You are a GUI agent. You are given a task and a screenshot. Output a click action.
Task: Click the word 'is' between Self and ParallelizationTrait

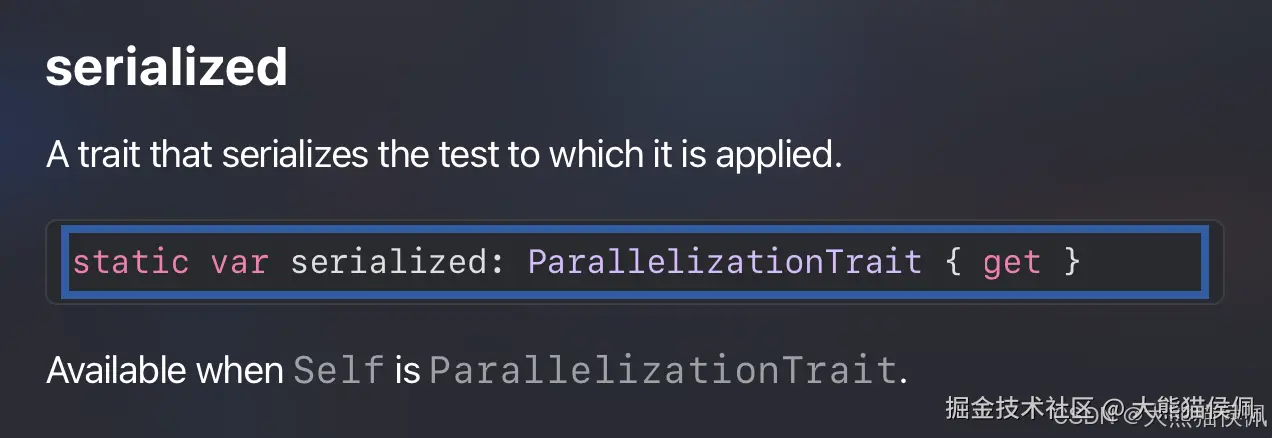point(407,371)
